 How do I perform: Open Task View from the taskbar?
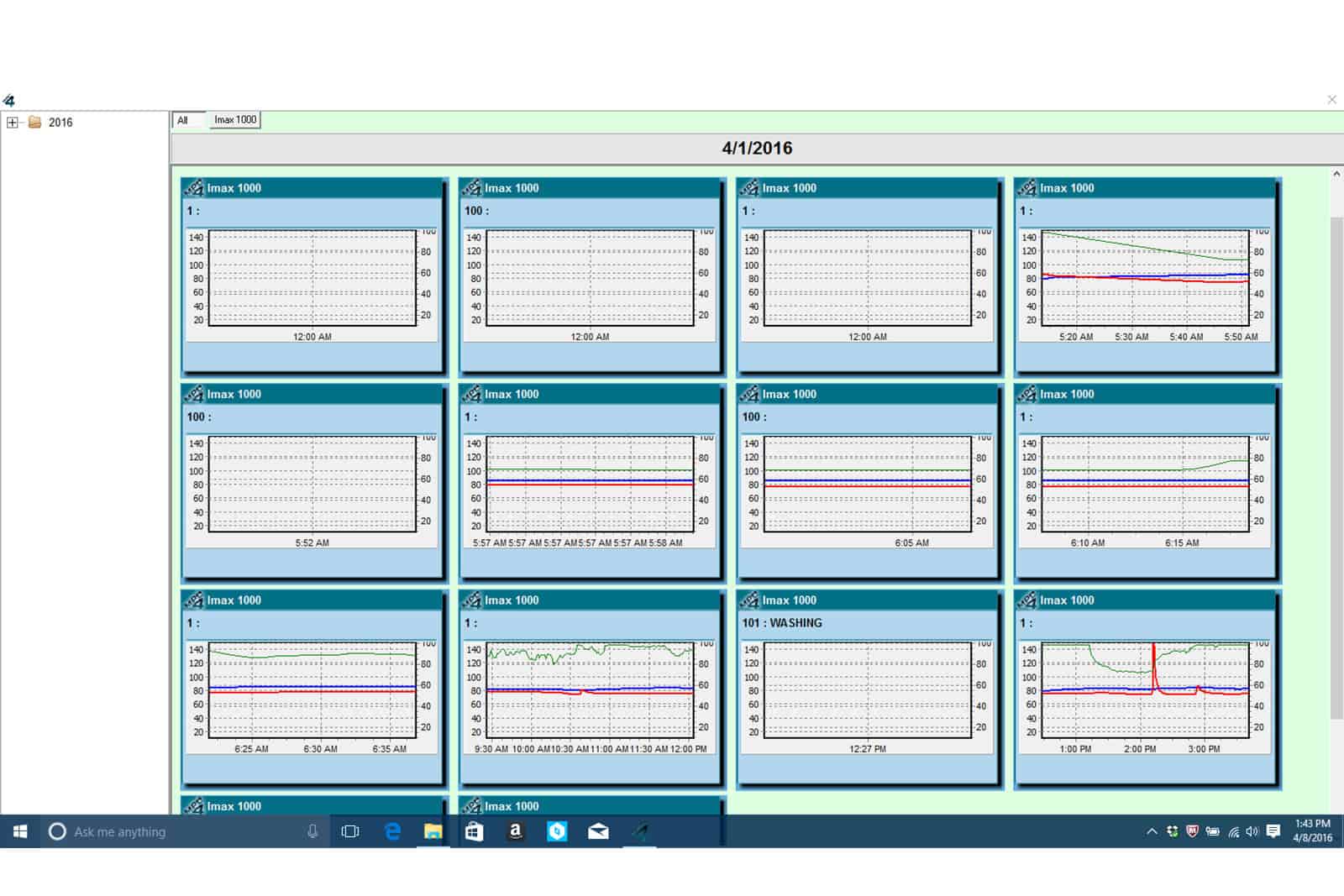(350, 831)
